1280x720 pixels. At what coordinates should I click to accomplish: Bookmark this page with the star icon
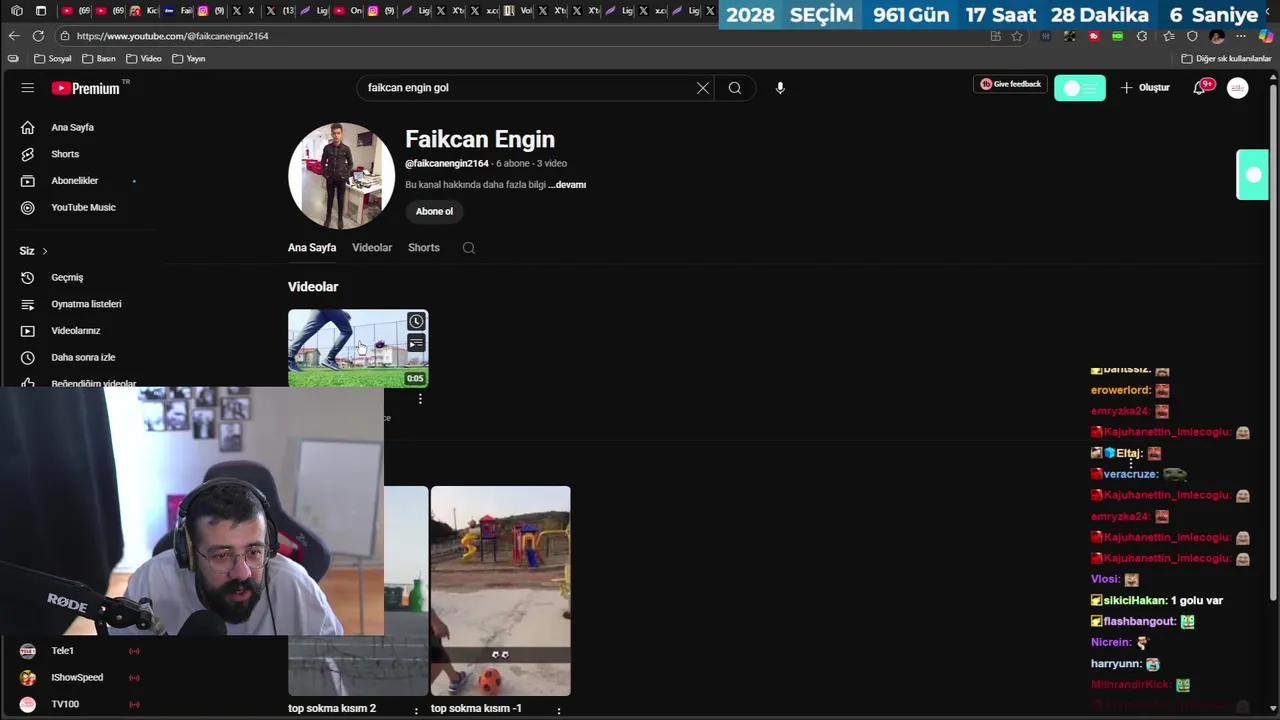tap(1017, 36)
